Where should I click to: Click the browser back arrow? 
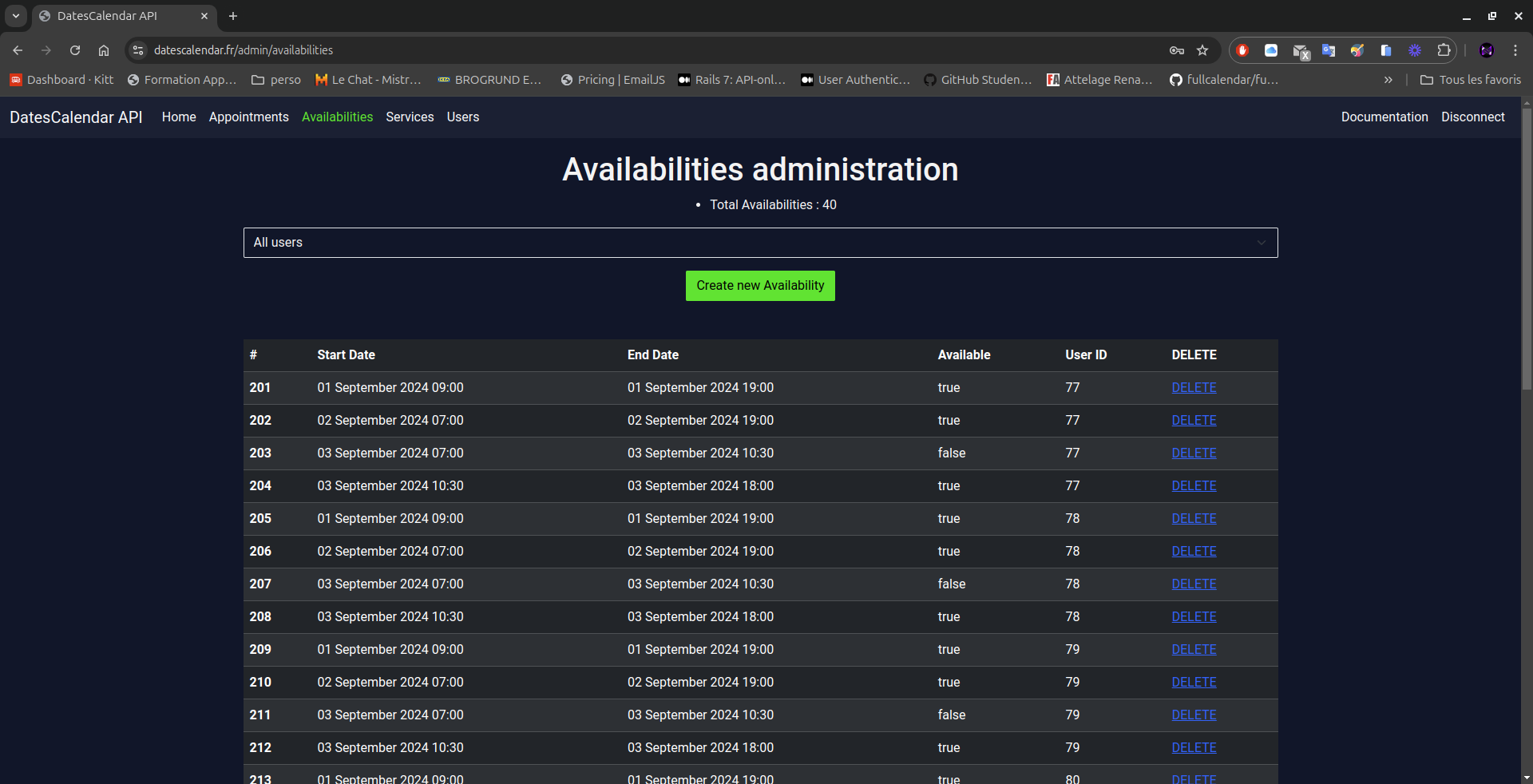18,50
